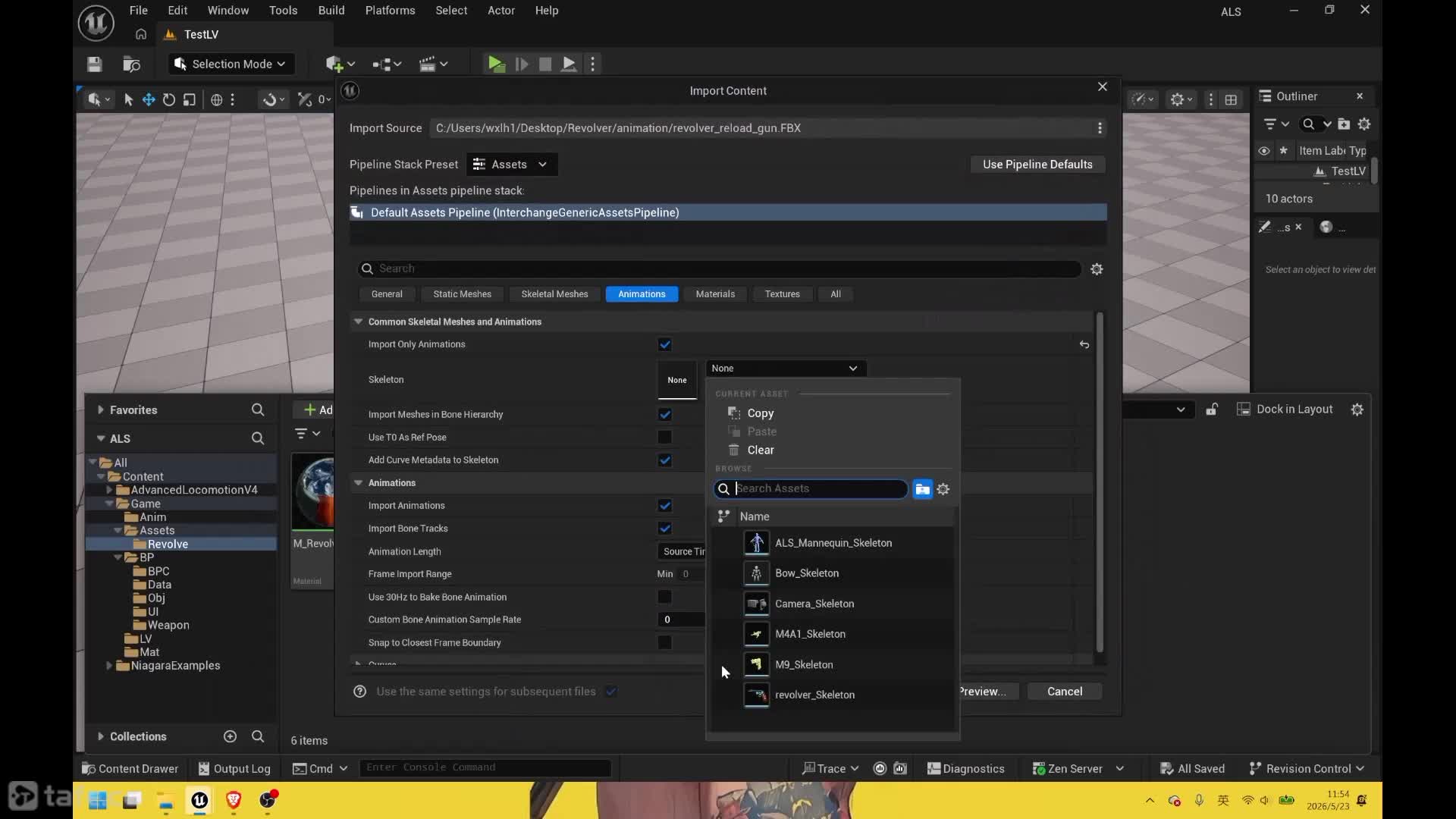Switch to the Textures tab
This screenshot has width=1456, height=819.
click(x=782, y=294)
